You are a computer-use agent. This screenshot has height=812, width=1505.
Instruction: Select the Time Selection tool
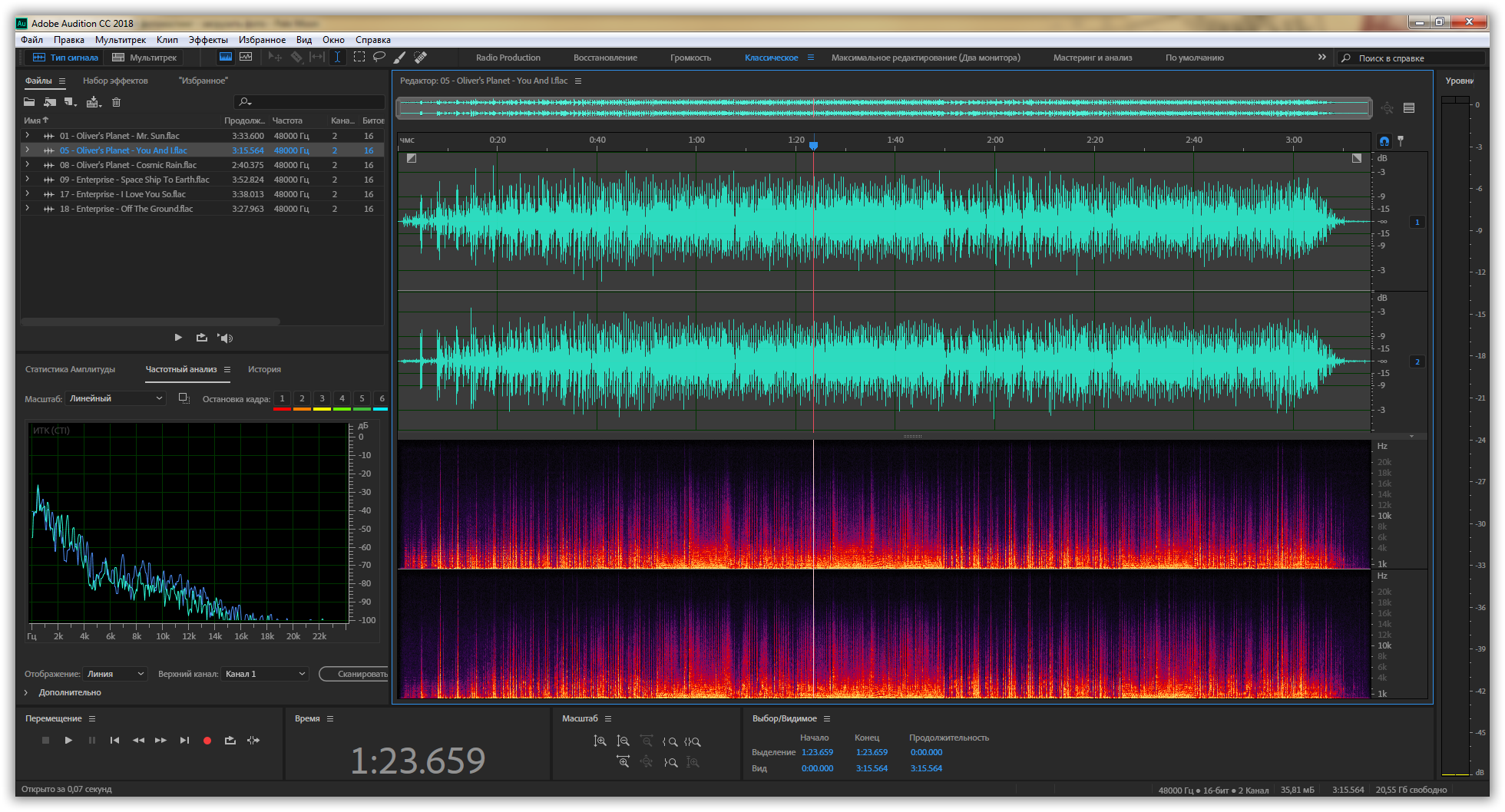point(337,58)
